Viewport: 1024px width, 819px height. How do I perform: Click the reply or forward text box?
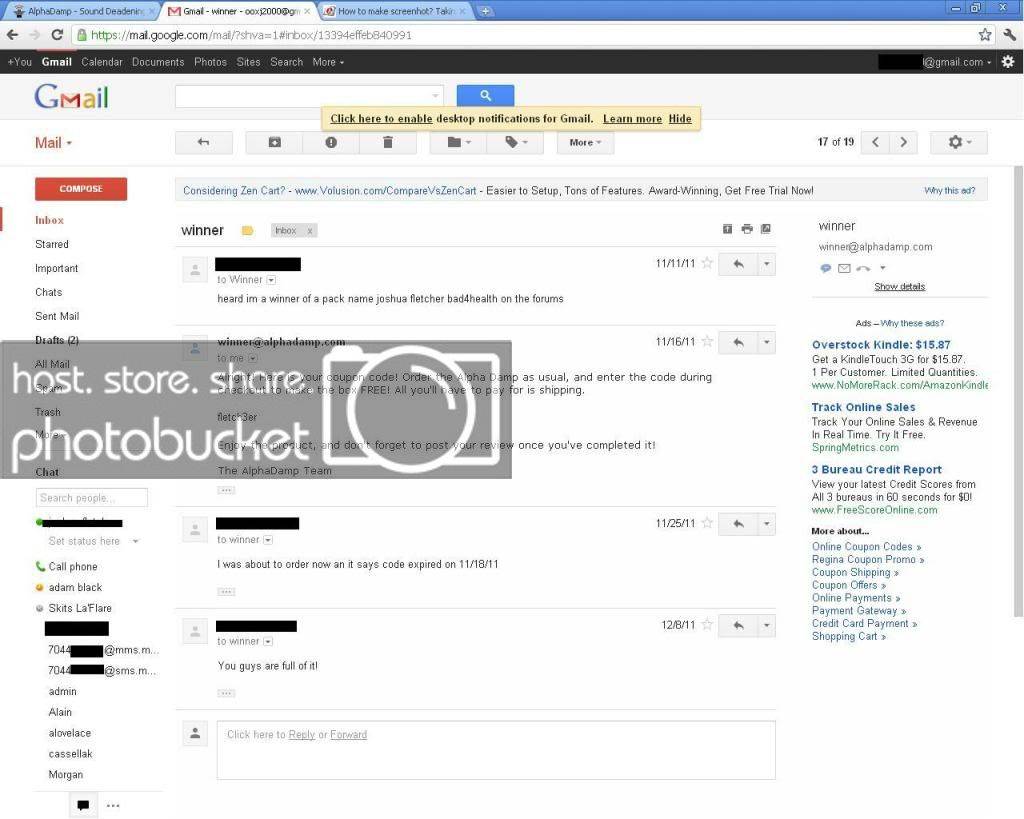496,750
